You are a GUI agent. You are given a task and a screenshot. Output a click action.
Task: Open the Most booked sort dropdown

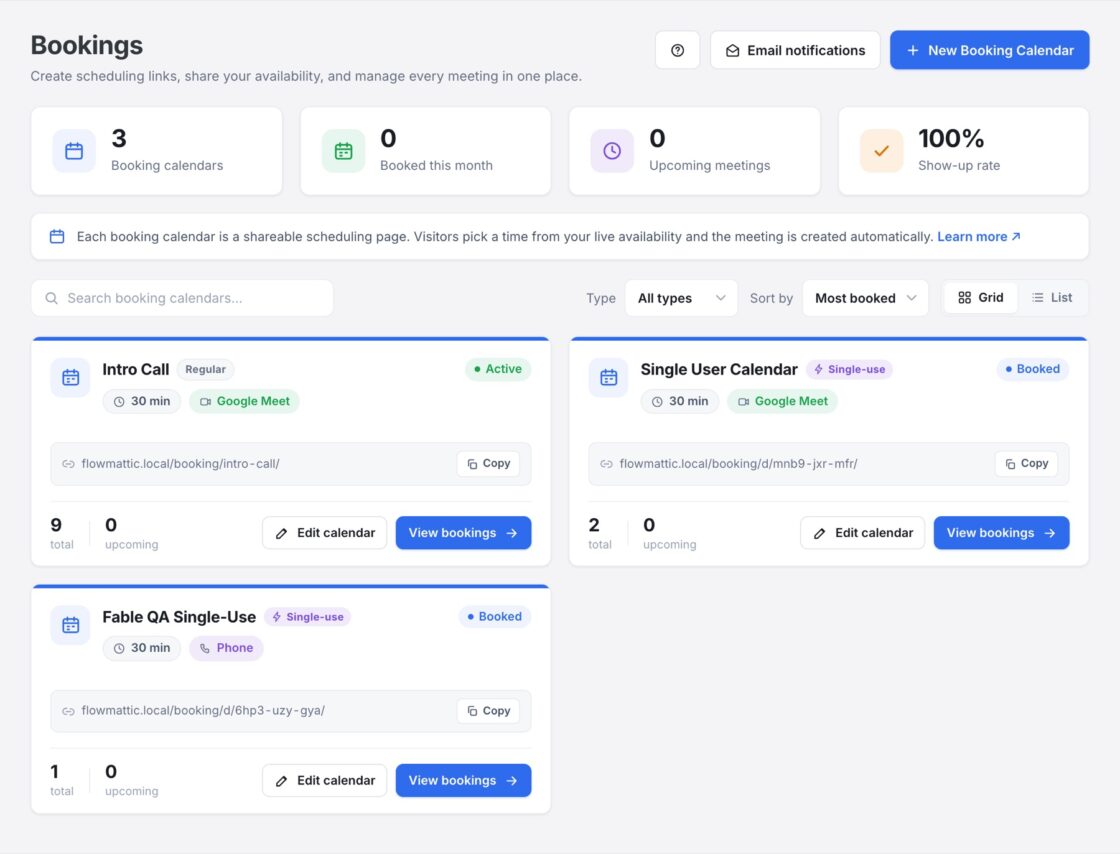(865, 298)
